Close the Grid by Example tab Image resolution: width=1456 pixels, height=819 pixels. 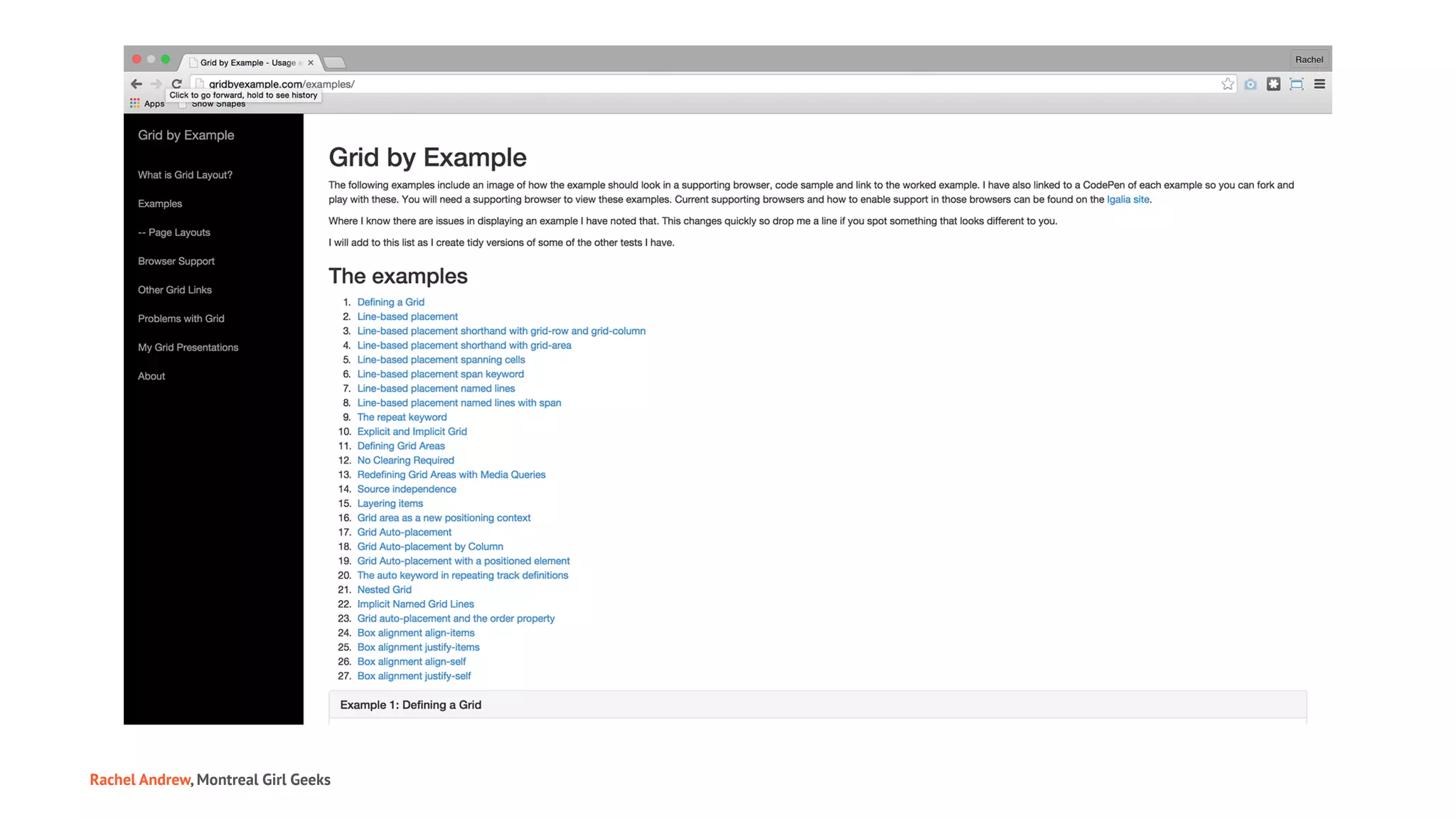point(311,63)
